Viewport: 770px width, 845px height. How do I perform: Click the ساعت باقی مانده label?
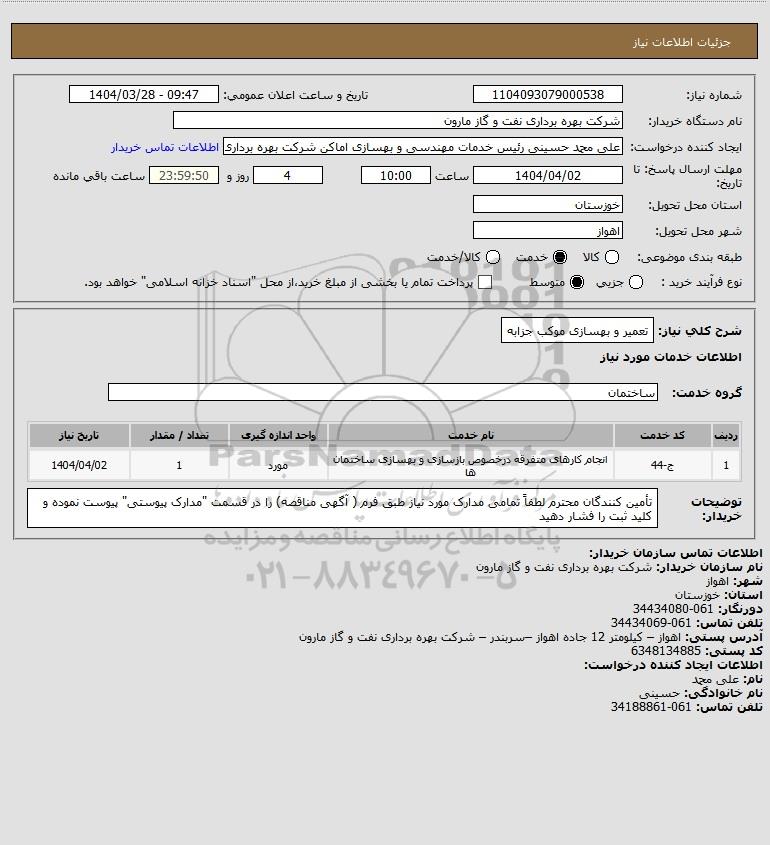(99, 176)
